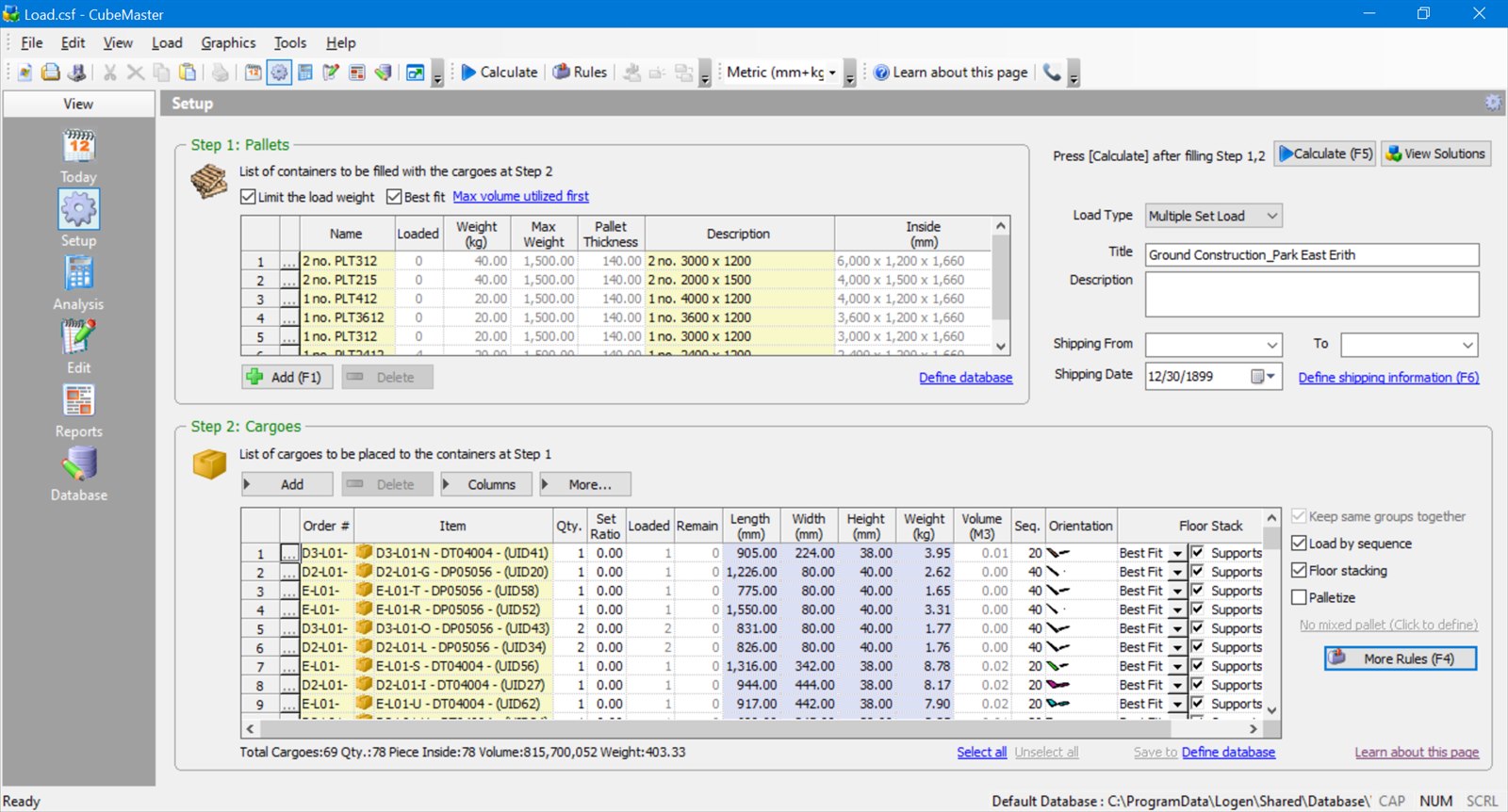Click the Database toolbar icon
Viewport: 1508px width, 812px height.
pos(383,73)
